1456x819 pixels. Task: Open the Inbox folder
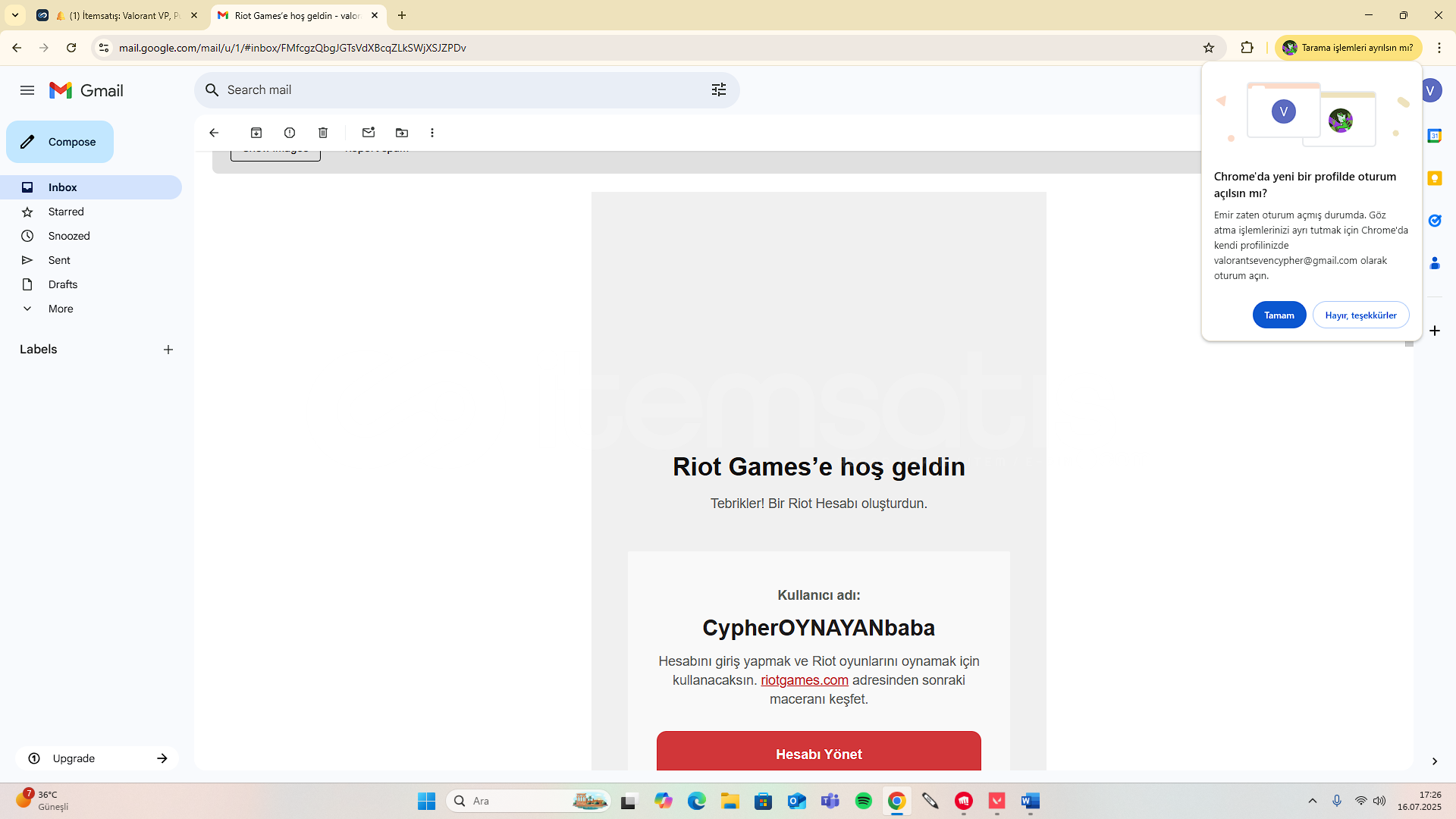(91, 187)
